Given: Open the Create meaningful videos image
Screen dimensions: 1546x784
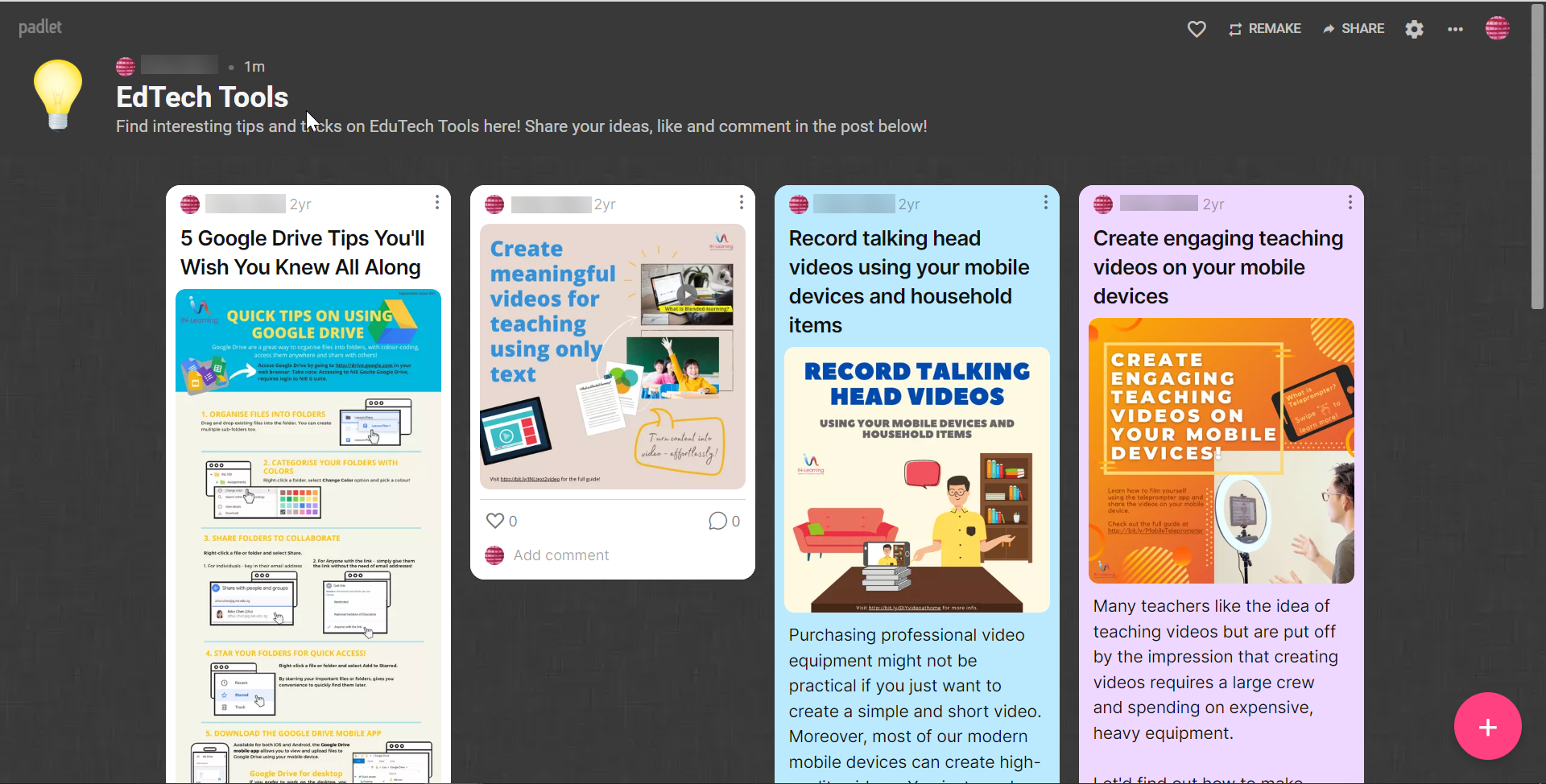Looking at the screenshot, I should (x=613, y=357).
